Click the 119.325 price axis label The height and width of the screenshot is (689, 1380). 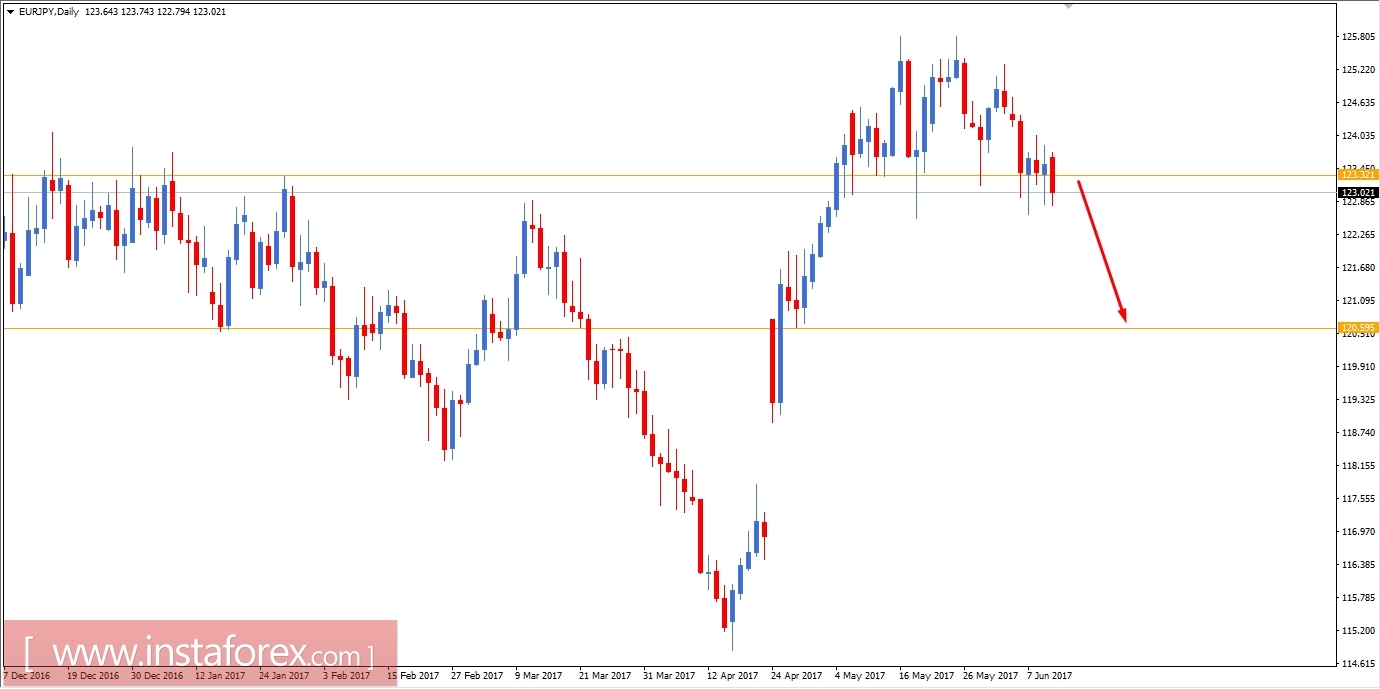1360,400
